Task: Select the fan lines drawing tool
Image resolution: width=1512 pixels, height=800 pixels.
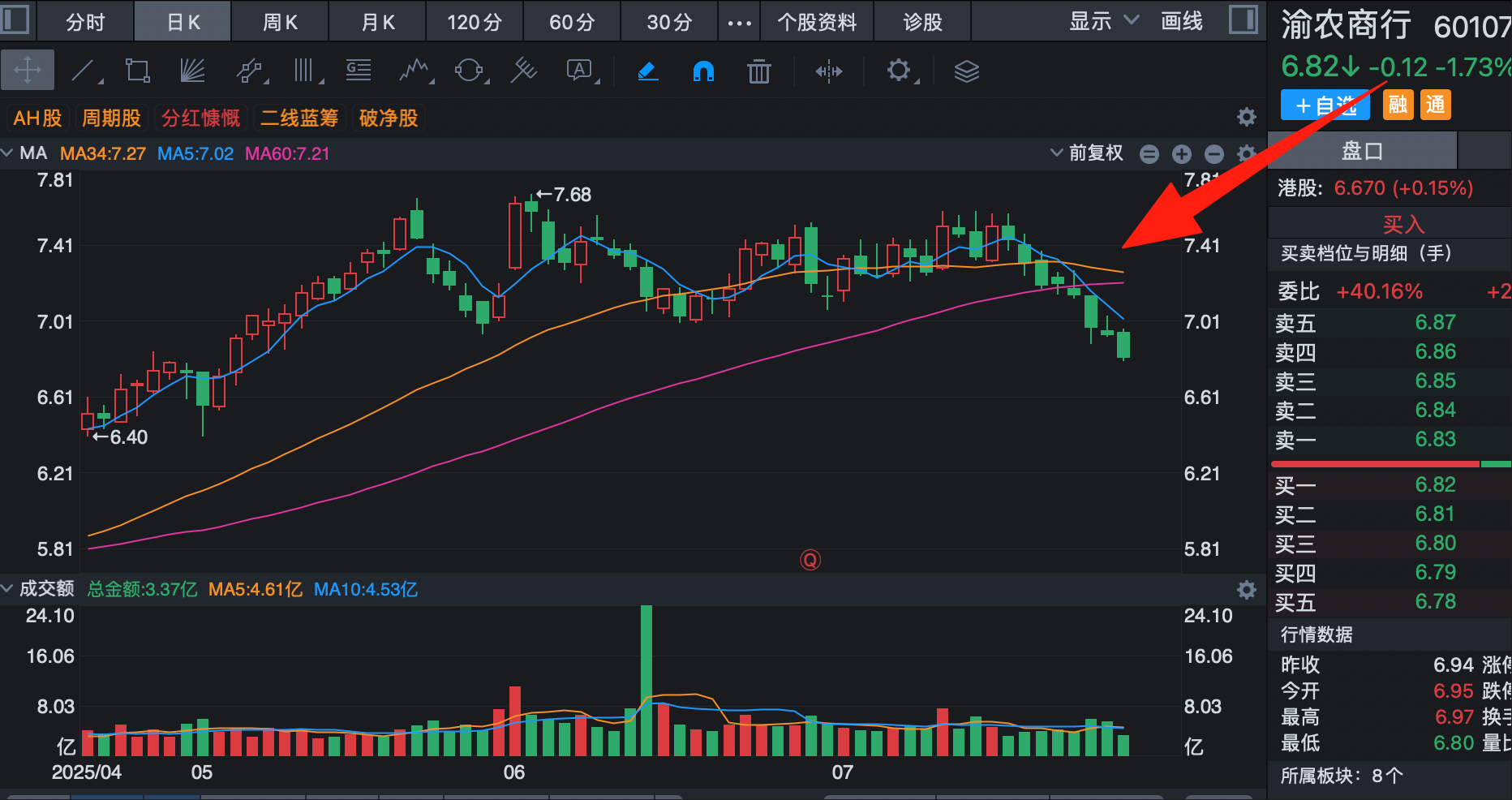Action: coord(192,71)
